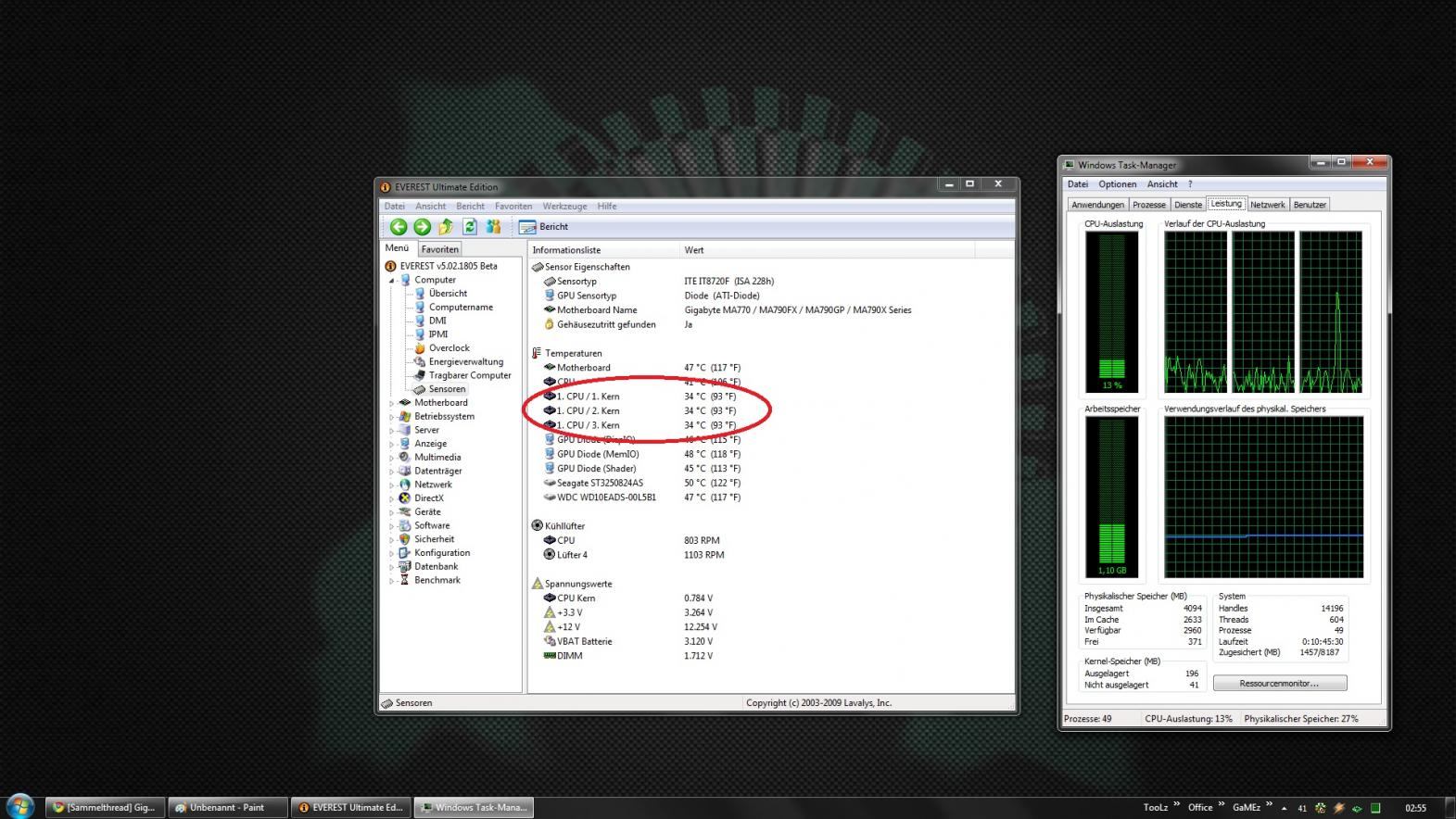Click the Wert column header
The width and height of the screenshot is (1456, 819).
pyautogui.click(x=828, y=250)
